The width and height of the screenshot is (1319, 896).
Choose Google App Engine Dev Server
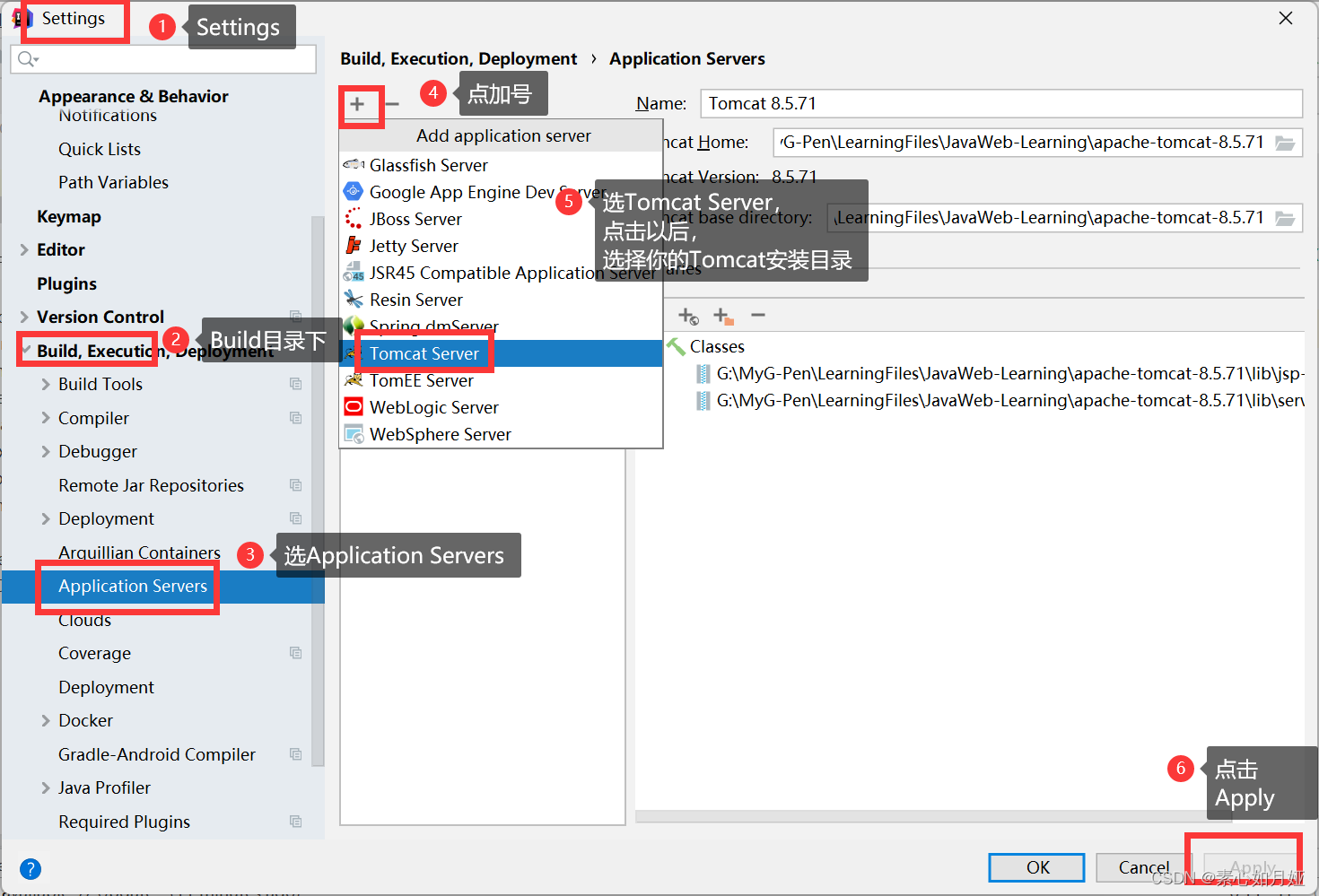(501, 192)
